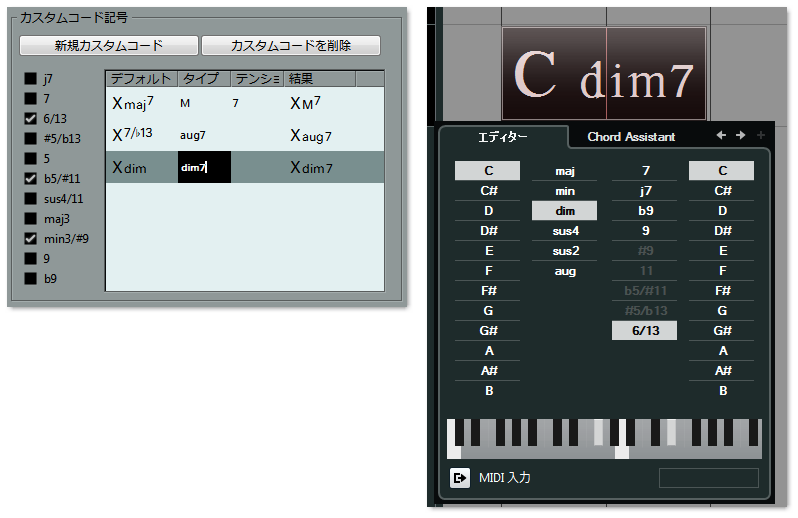
Task: Select the X7/b13 custom chord row
Action: (245, 135)
